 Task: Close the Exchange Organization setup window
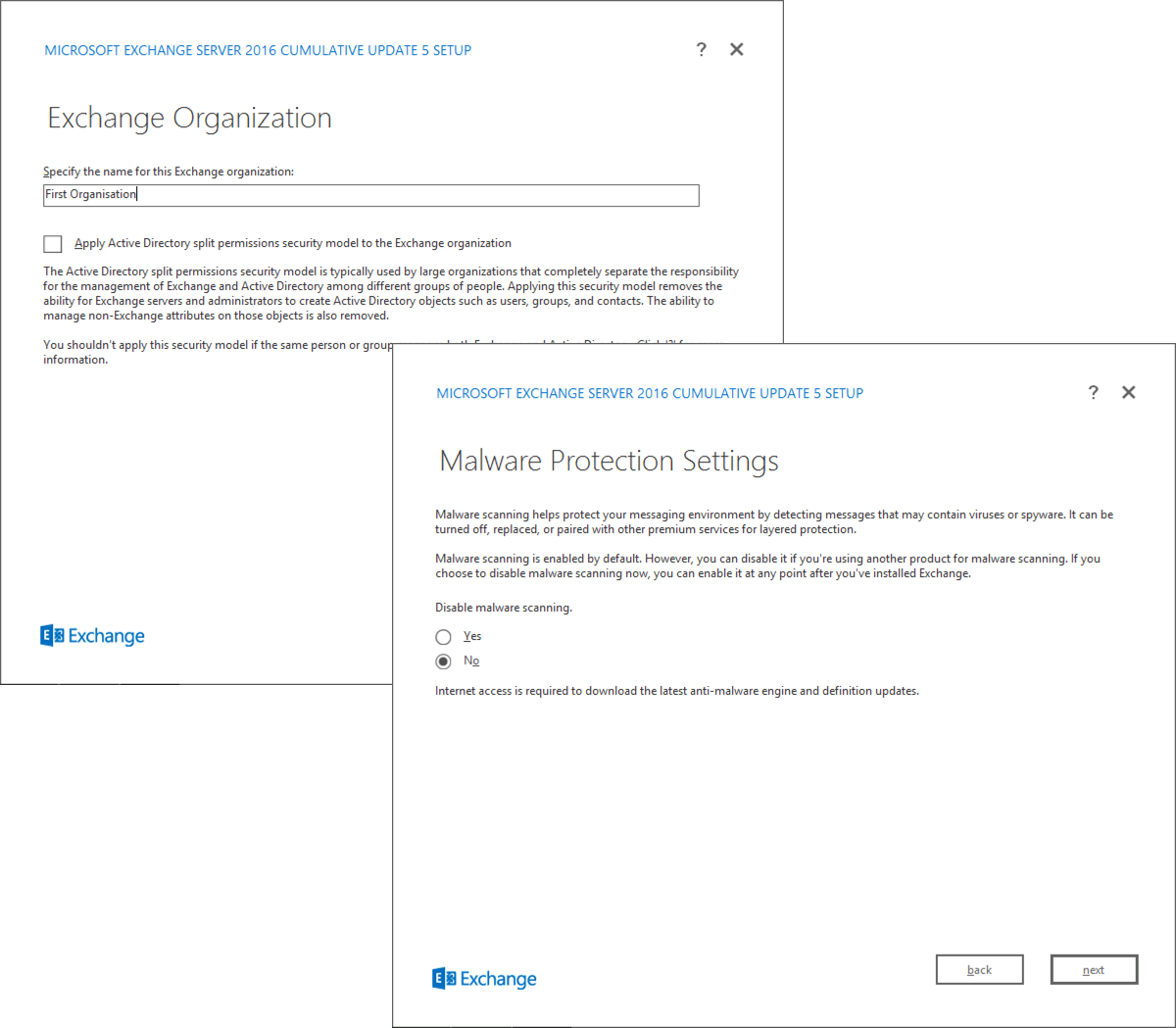pos(737,50)
